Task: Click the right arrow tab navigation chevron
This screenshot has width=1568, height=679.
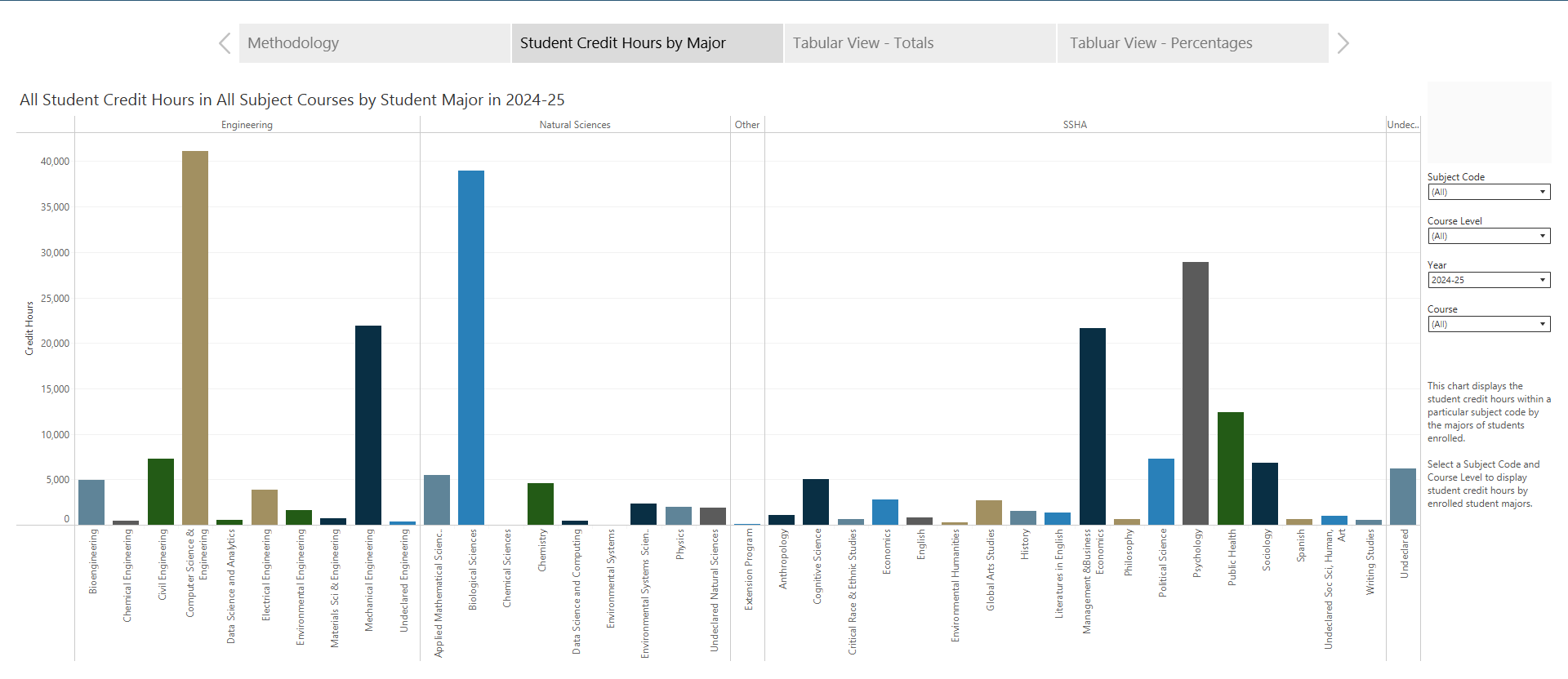Action: tap(1343, 43)
